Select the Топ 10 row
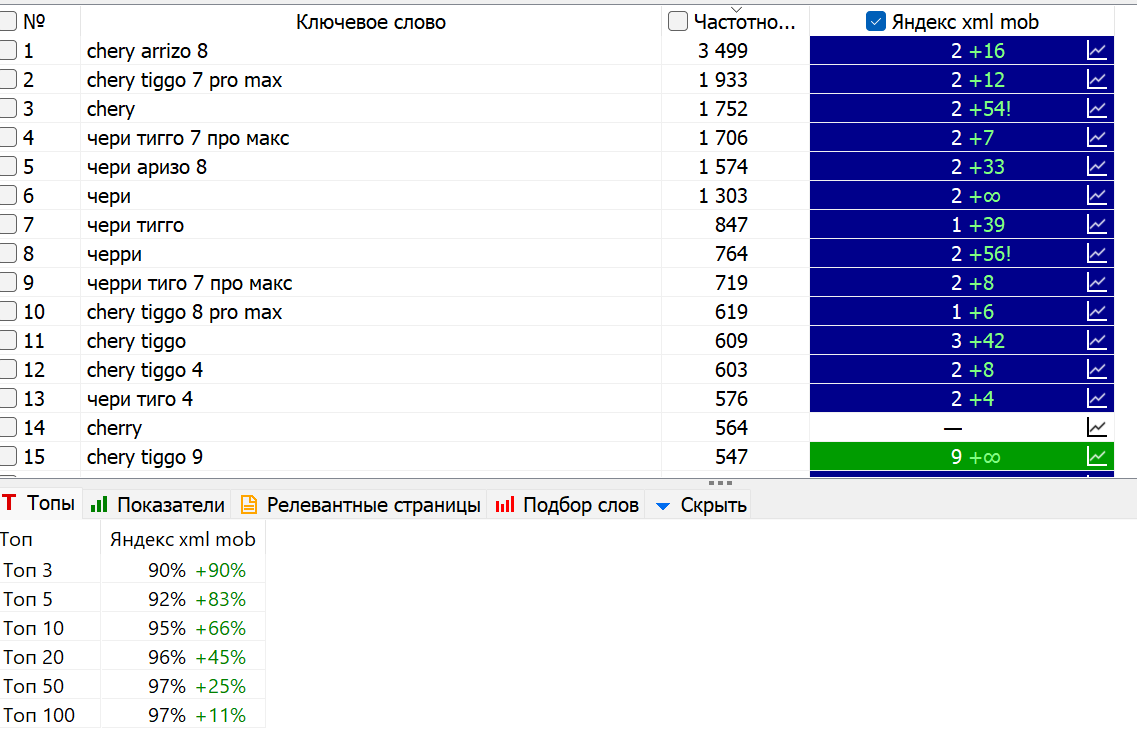 click(x=133, y=628)
